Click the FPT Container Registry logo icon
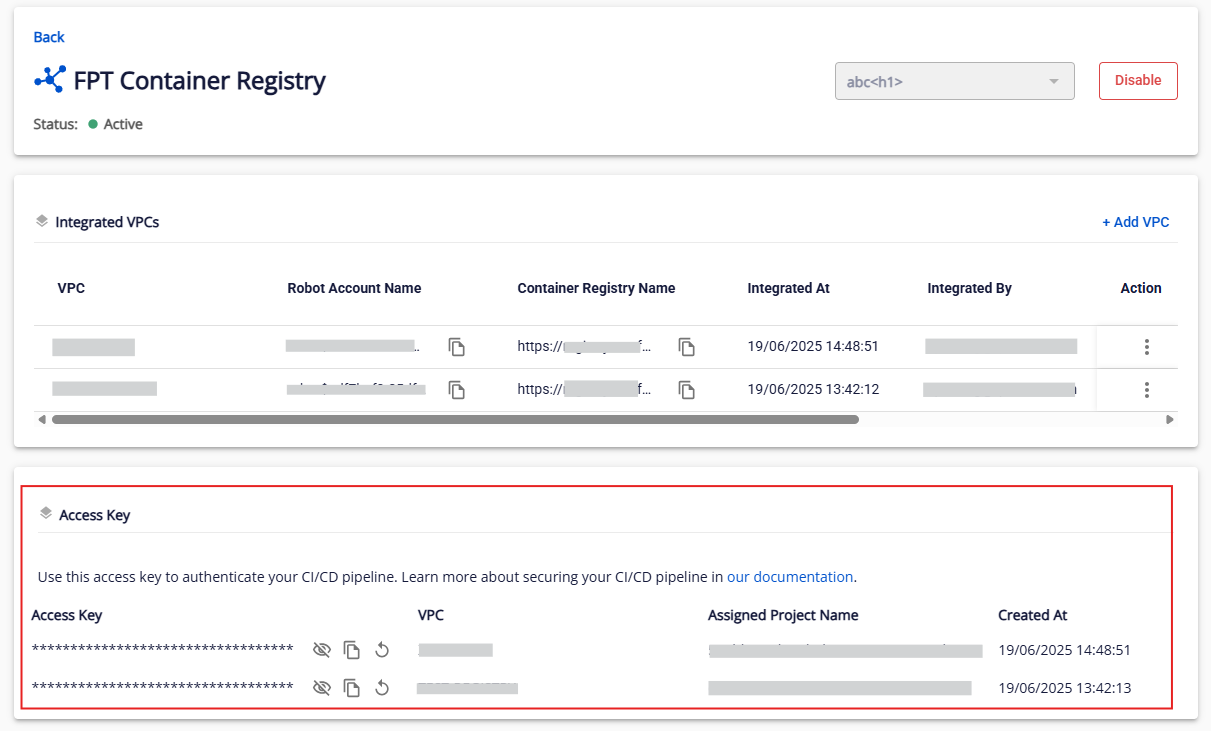The height and width of the screenshot is (731, 1211). (x=50, y=79)
